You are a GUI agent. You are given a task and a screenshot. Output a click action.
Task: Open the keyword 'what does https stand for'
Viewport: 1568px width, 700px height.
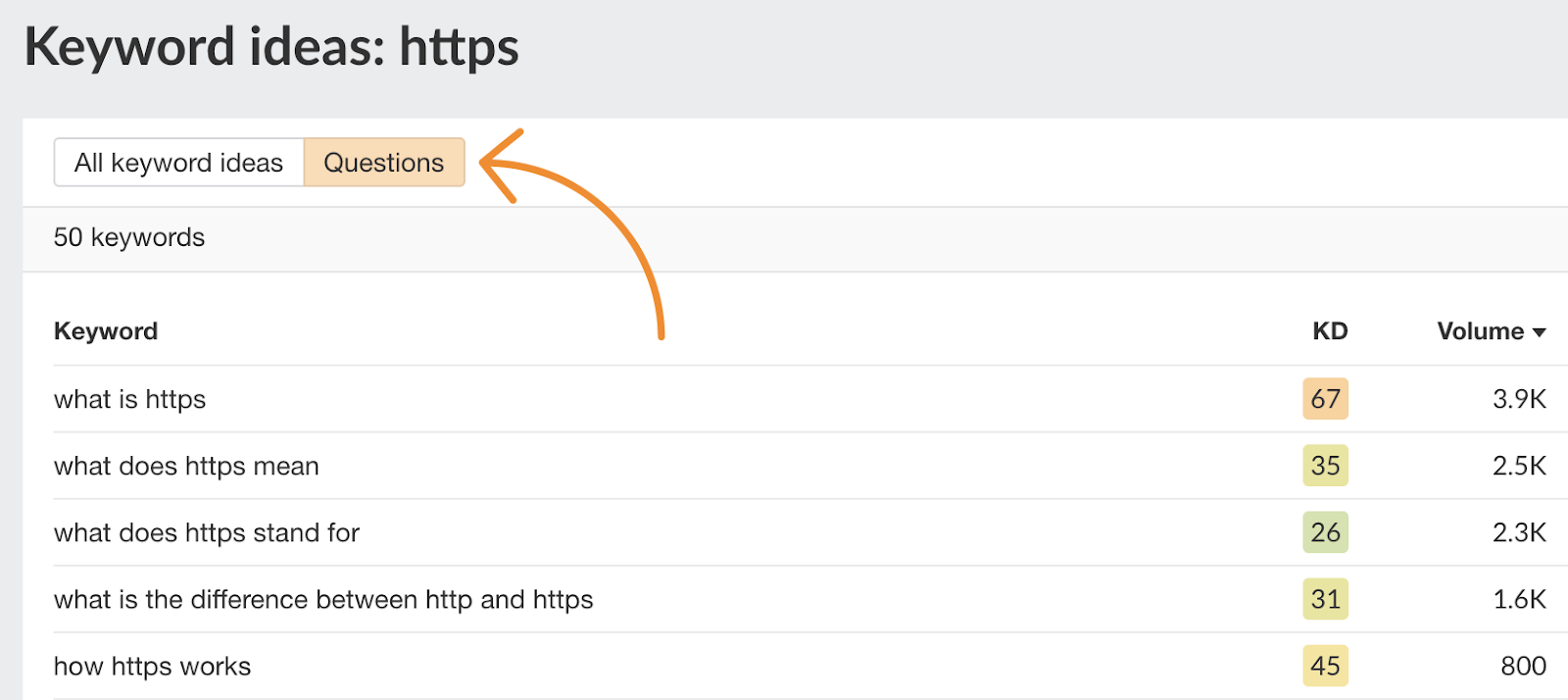coord(206,532)
